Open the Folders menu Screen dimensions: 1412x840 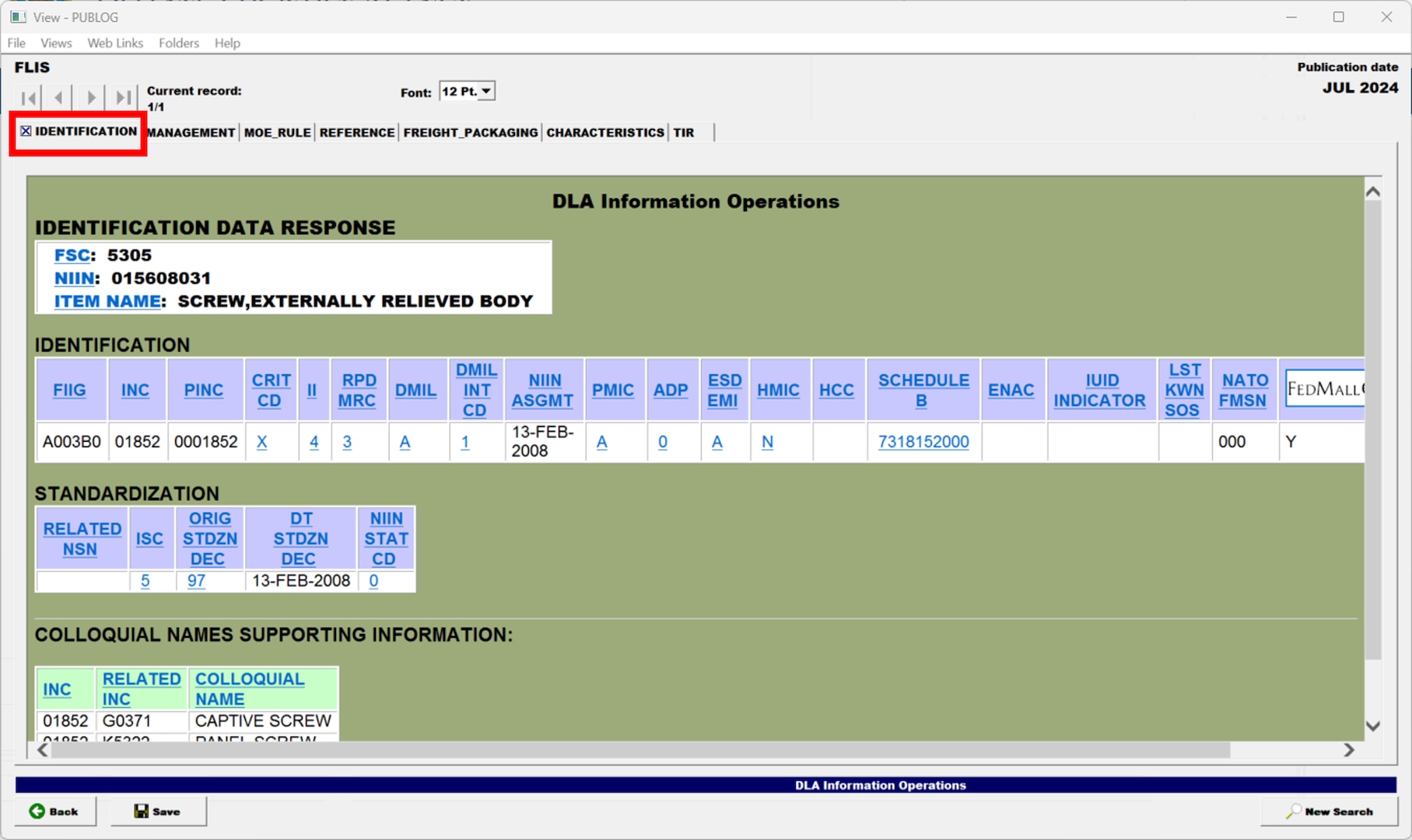(179, 43)
